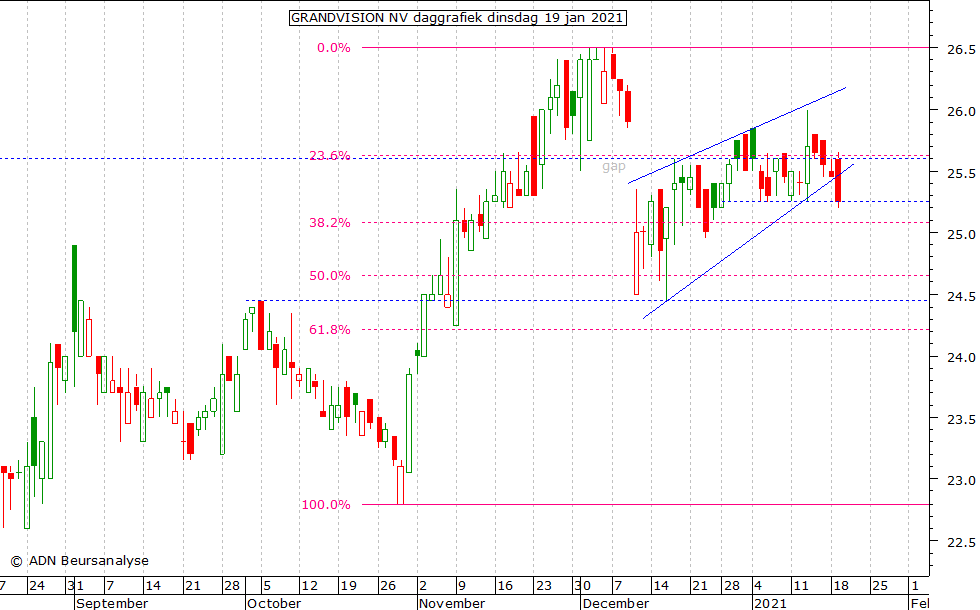The height and width of the screenshot is (610, 980).
Task: Click the October month label
Action: click(274, 603)
